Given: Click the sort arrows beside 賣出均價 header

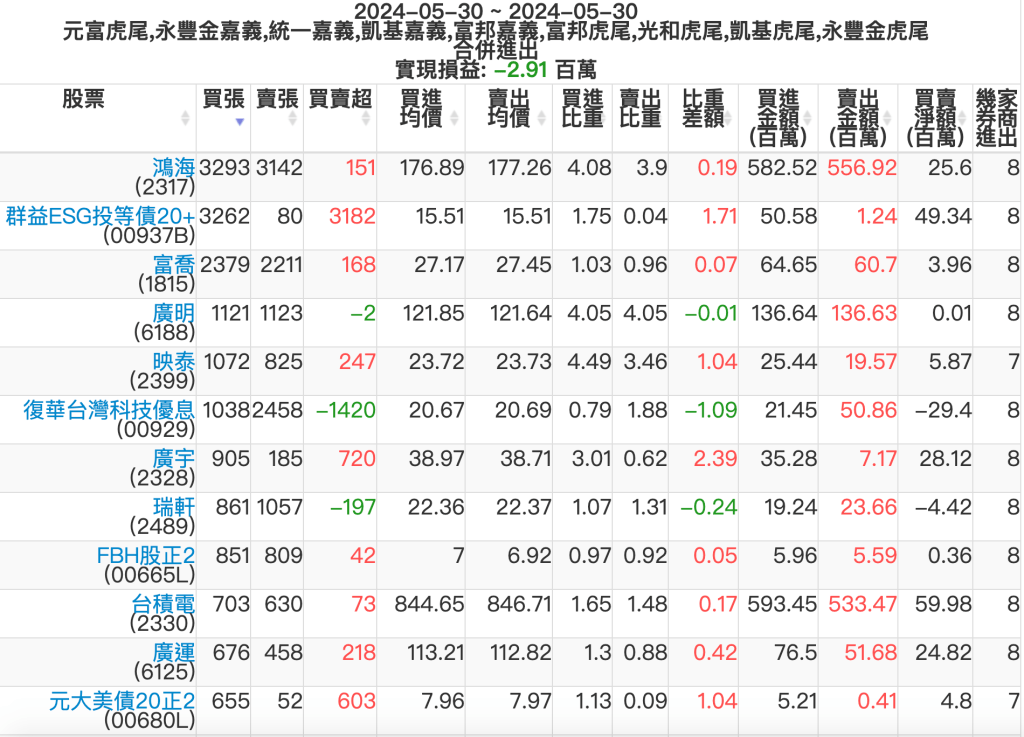Looking at the screenshot, I should (542, 118).
